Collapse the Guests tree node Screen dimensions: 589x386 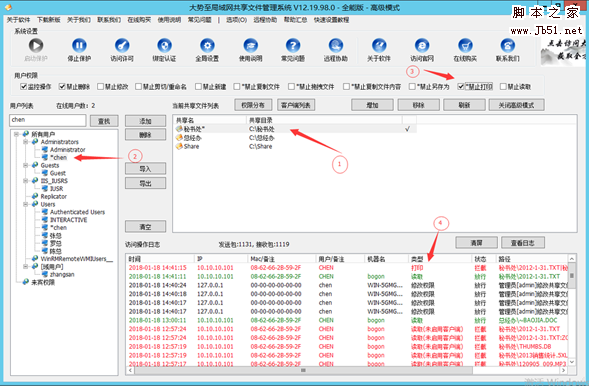point(26,165)
